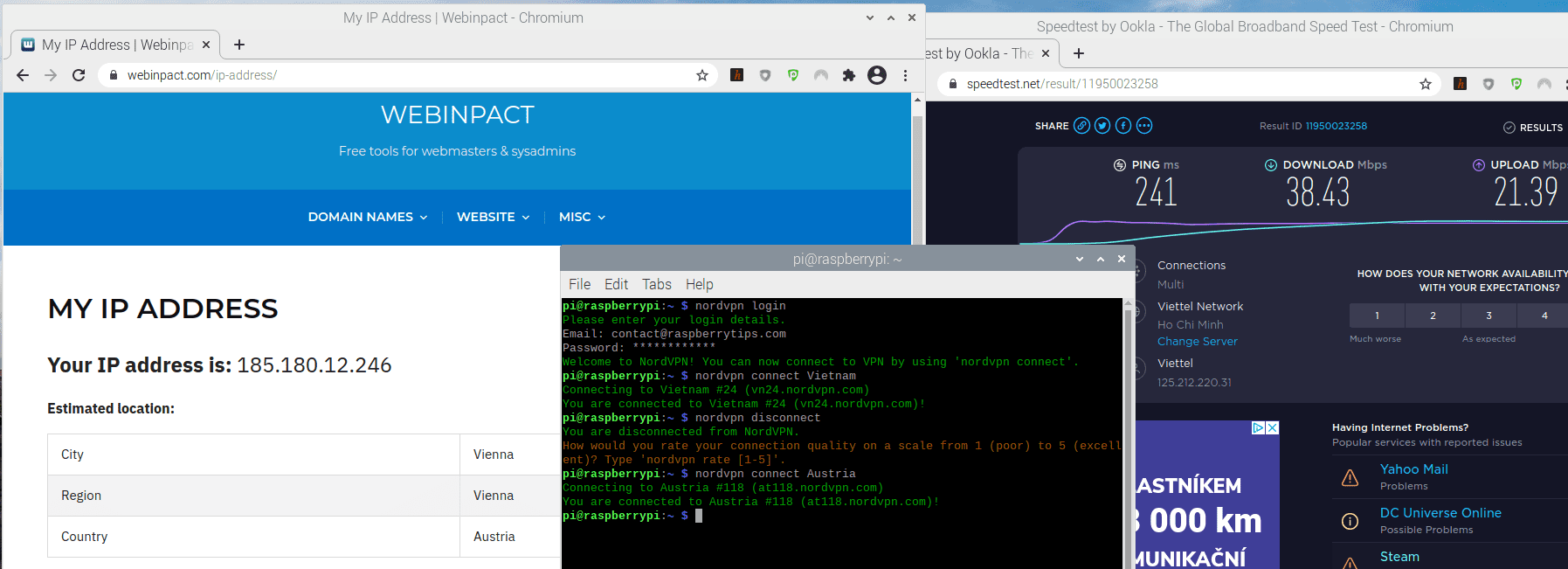Share Speedtest result on Facebook
Screen dimensions: 1568x569
pos(1123,126)
